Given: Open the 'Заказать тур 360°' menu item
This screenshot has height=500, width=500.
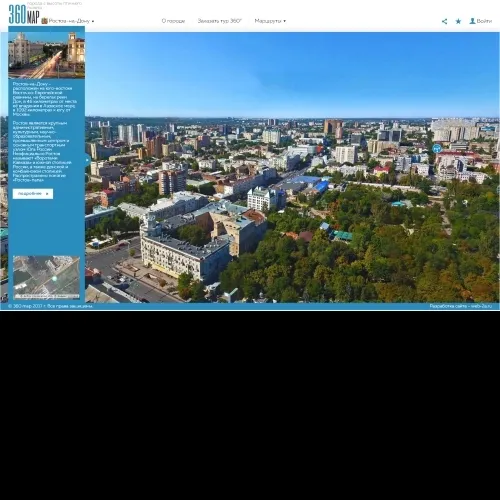Looking at the screenshot, I should (x=219, y=21).
